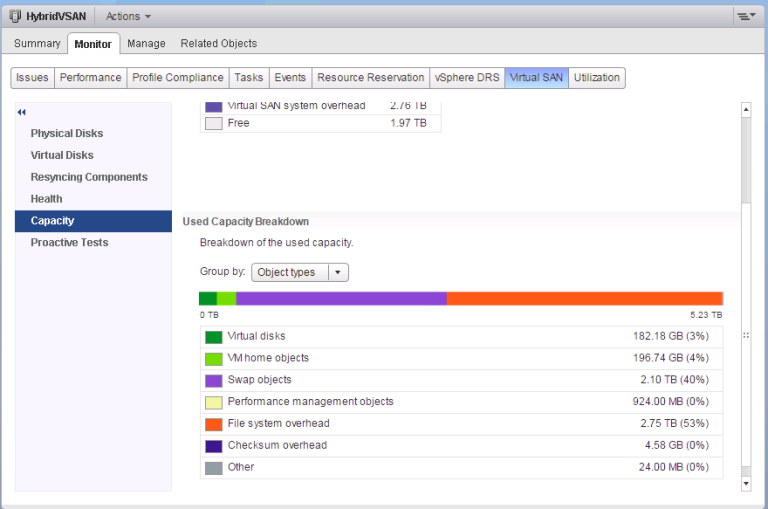Click the scroll-up arrow of the scrollbar
This screenshot has height=509, width=768.
click(745, 108)
